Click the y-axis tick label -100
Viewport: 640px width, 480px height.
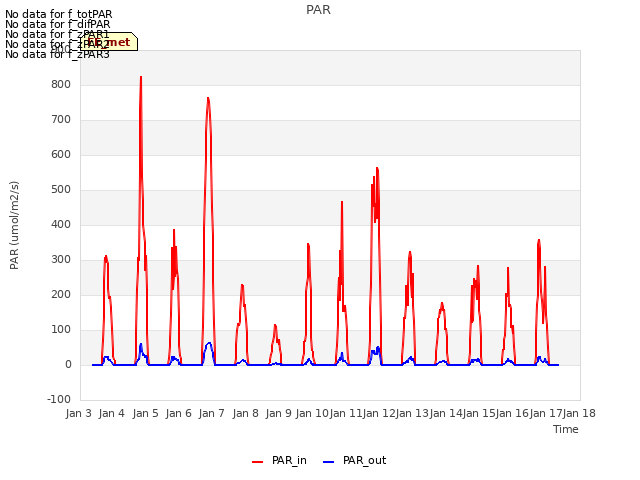pyautogui.click(x=59, y=399)
